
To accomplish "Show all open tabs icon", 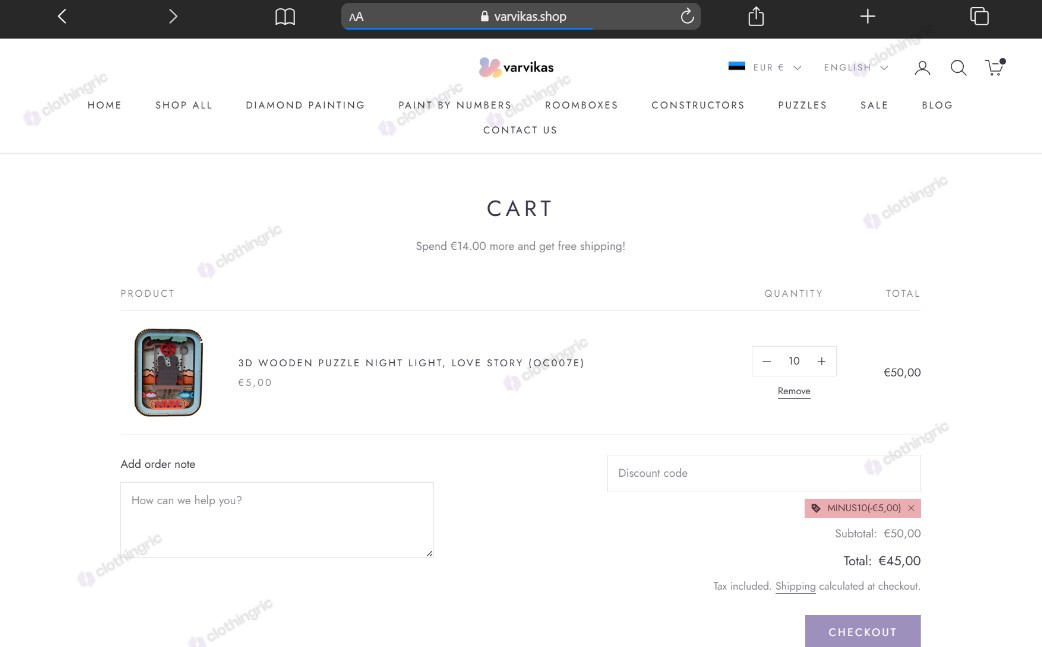I will coord(979,16).
